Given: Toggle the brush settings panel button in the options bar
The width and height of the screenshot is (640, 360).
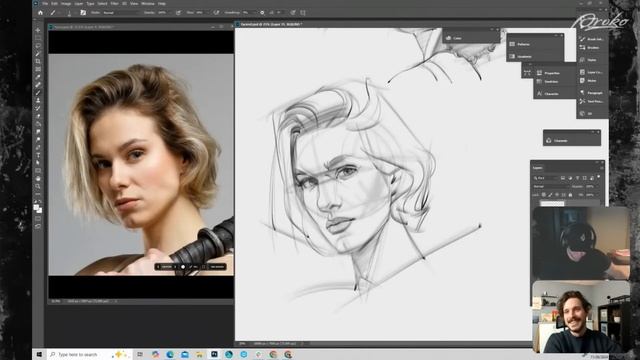Looking at the screenshot, I should [x=83, y=13].
